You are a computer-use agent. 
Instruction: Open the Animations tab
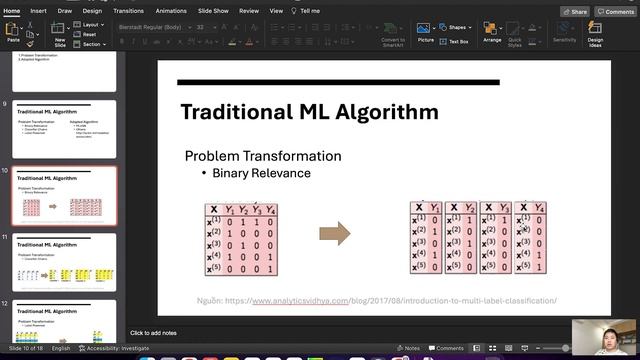coord(171,11)
